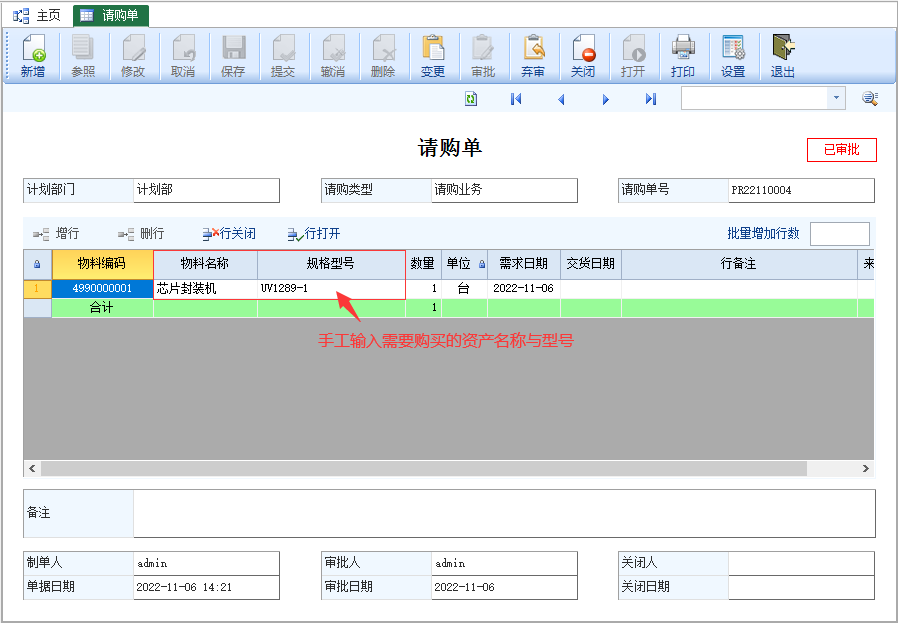Click the 请购类型 field showing 请购业务
Screen dimensions: 898x623
tap(504, 190)
